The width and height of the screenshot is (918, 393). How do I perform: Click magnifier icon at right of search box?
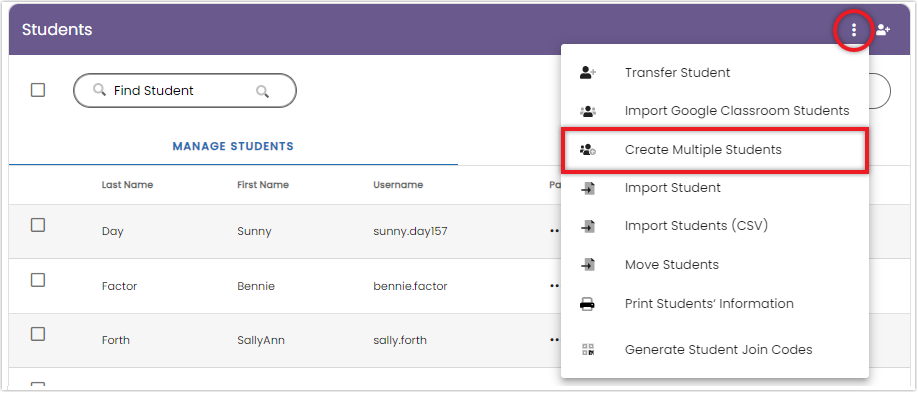pyautogui.click(x=263, y=91)
